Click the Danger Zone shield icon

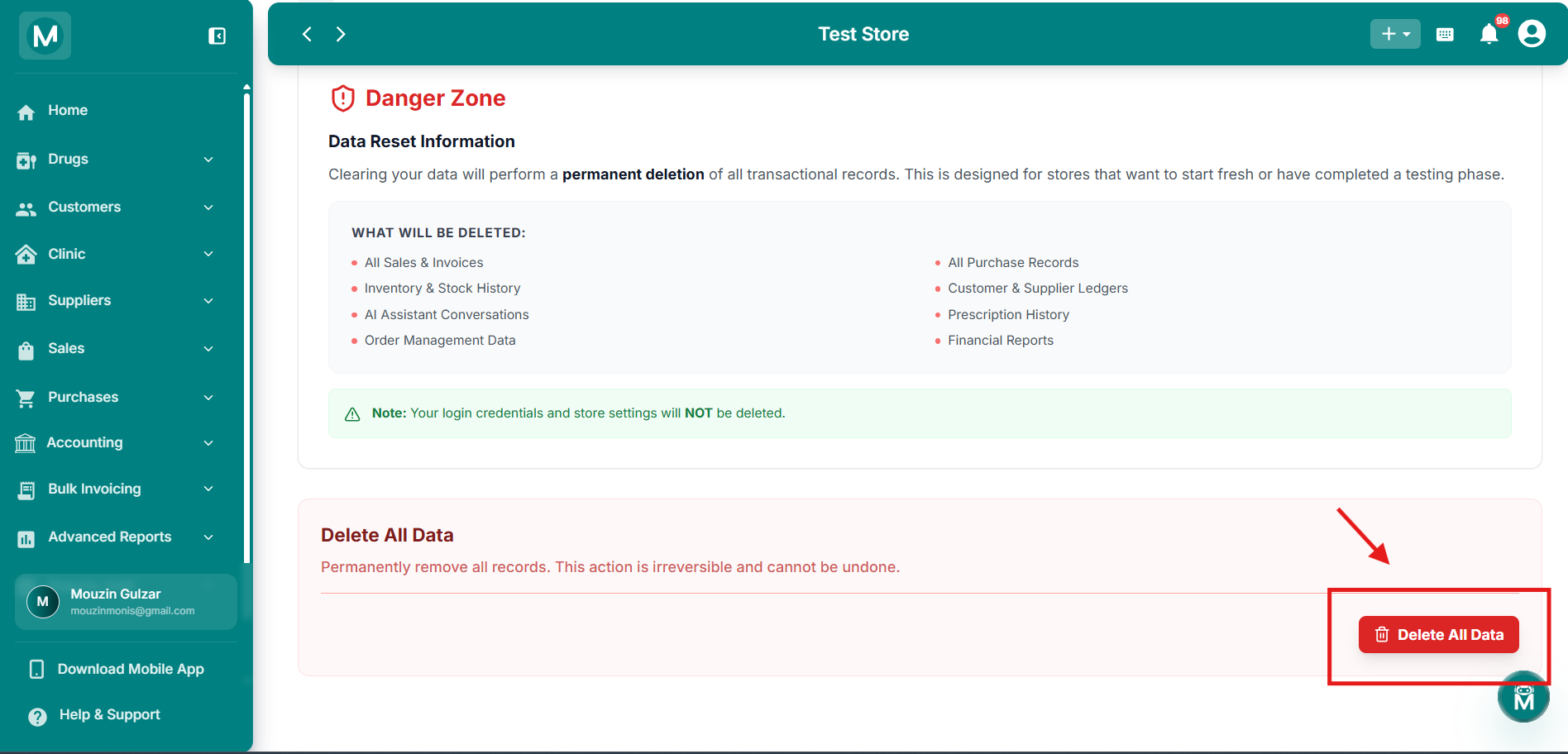[x=343, y=98]
